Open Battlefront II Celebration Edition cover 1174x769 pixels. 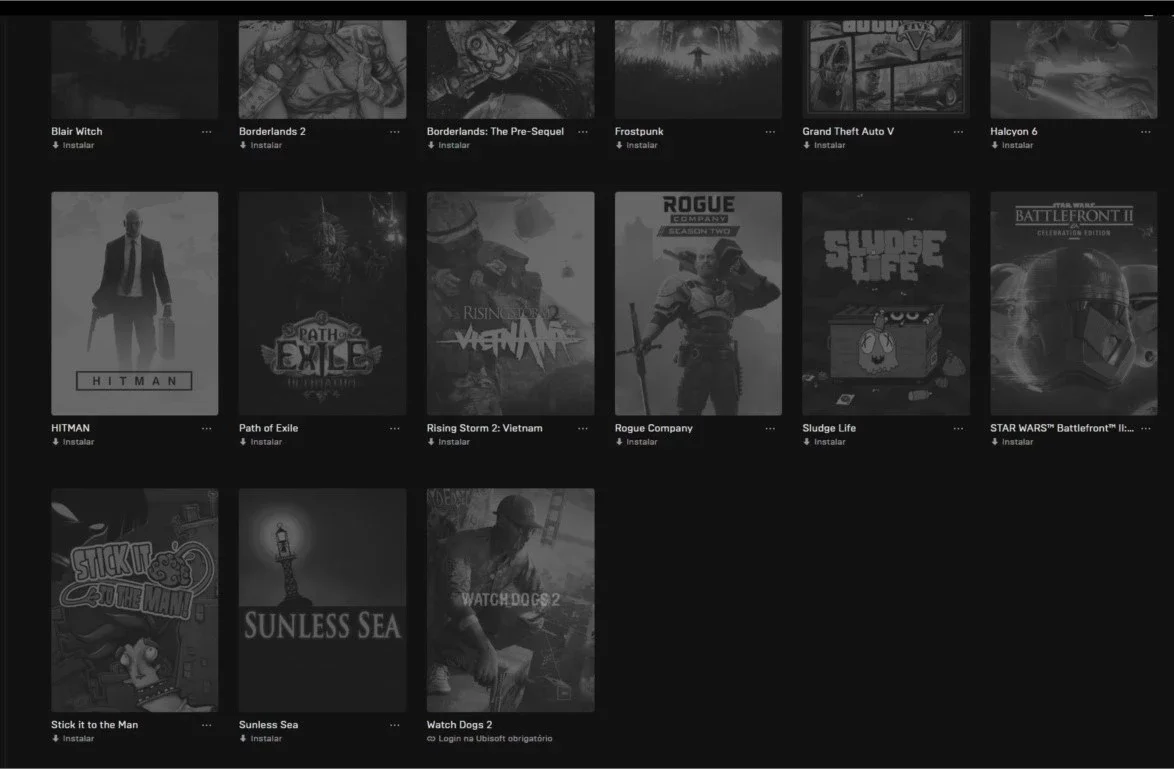pyautogui.click(x=1074, y=303)
